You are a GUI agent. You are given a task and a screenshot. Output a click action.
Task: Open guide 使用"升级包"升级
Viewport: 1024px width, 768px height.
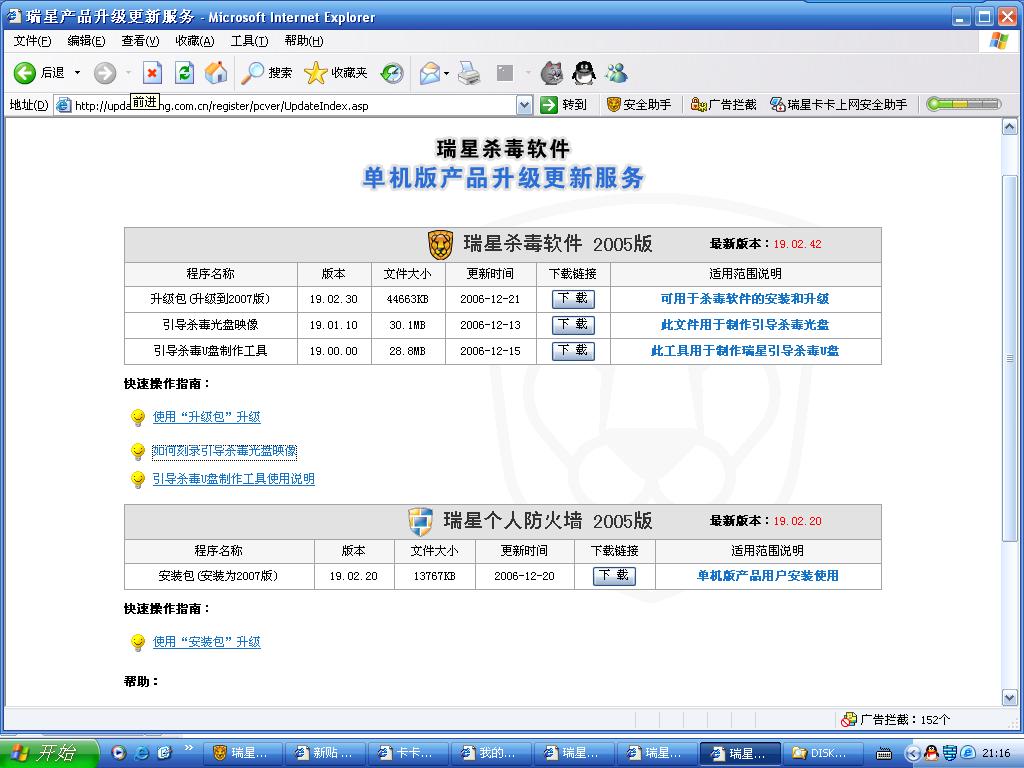pos(206,417)
